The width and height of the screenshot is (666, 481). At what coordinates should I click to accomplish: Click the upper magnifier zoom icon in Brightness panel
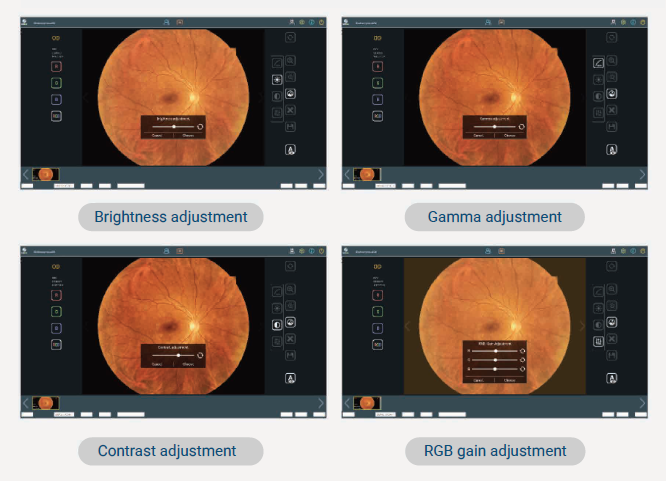(x=291, y=60)
